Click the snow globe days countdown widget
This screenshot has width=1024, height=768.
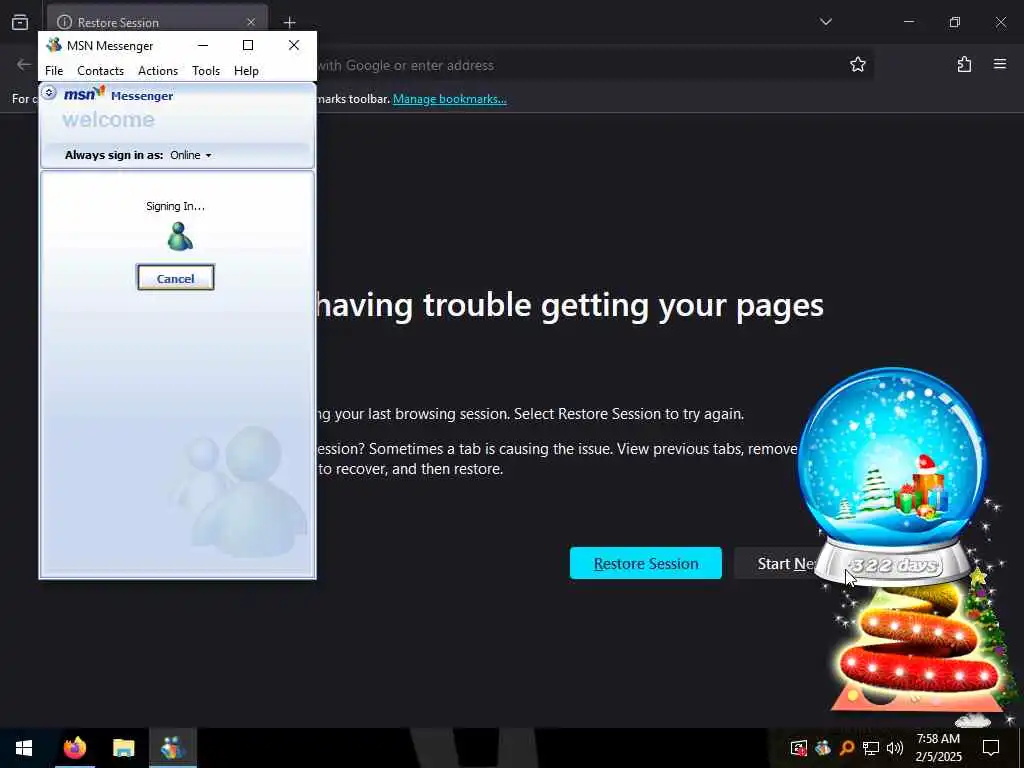tap(892, 477)
